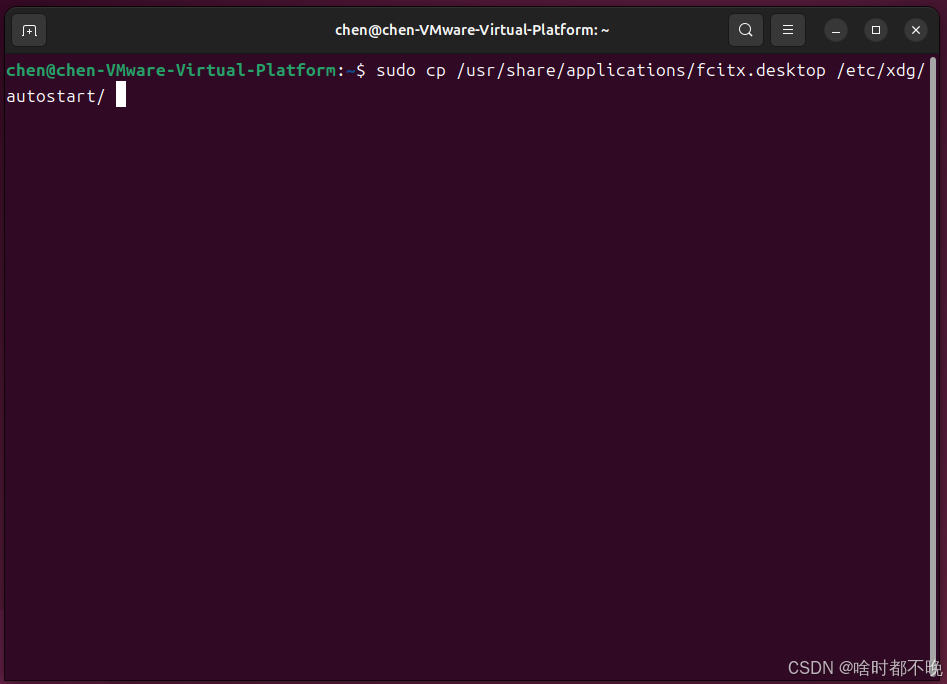Click the blue tilde in prompt
This screenshot has height=684, width=947.
[x=350, y=71]
